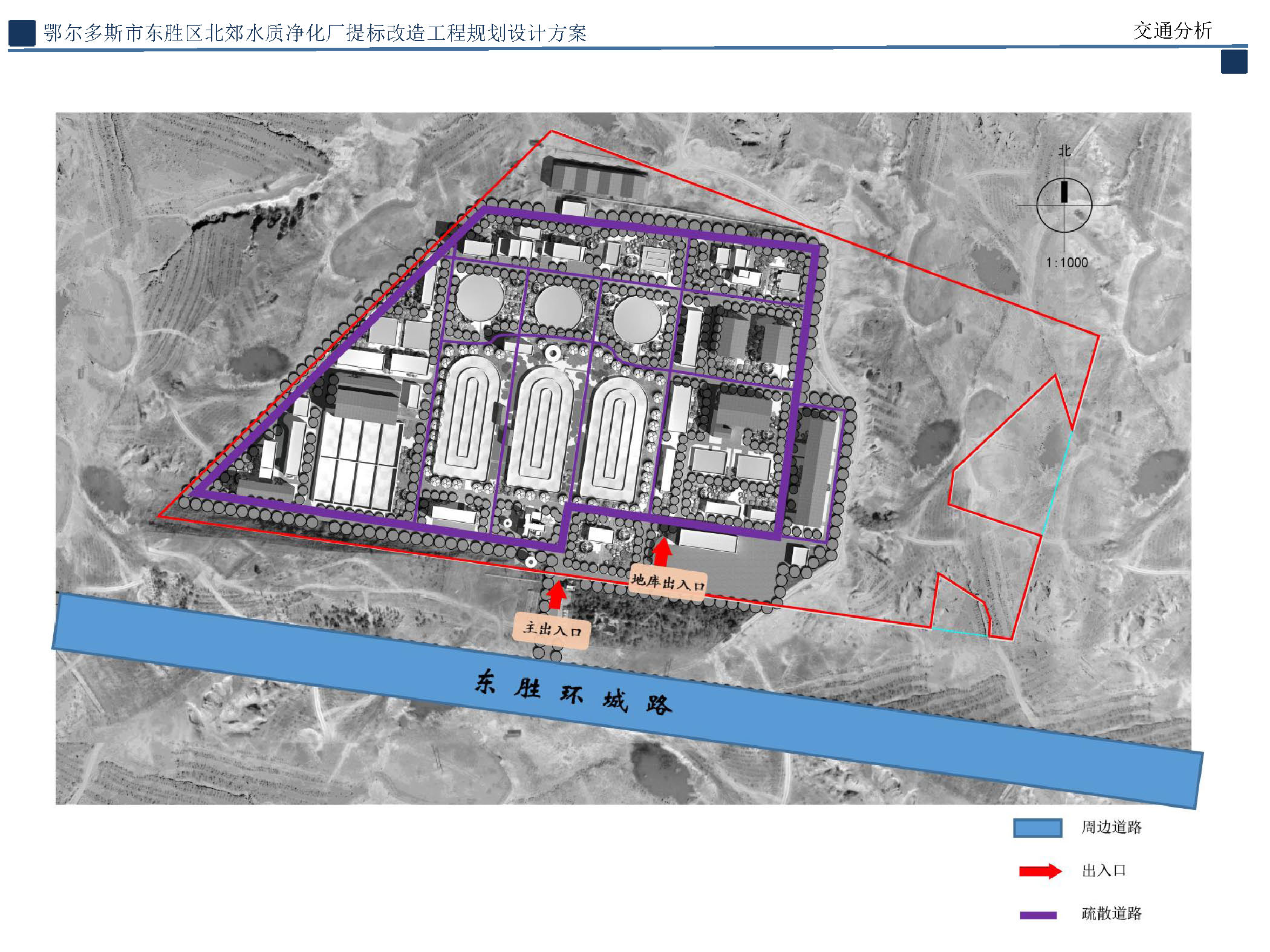Screen dimensions: 1270x952
Task: Click the 主出入口 label
Action: 551,630
